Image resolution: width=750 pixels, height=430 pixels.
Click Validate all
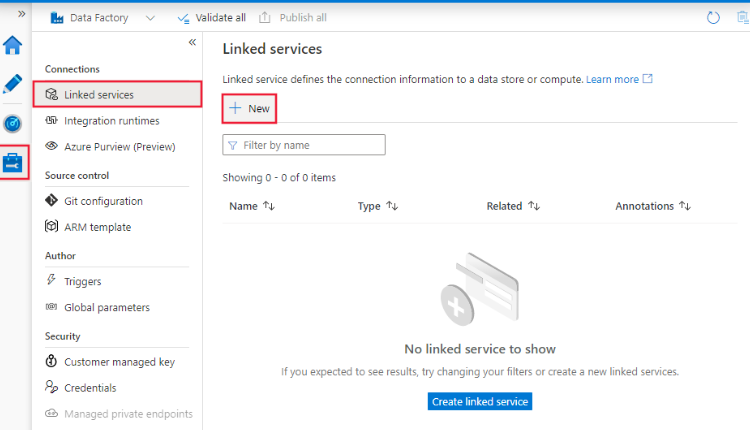pyautogui.click(x=211, y=18)
